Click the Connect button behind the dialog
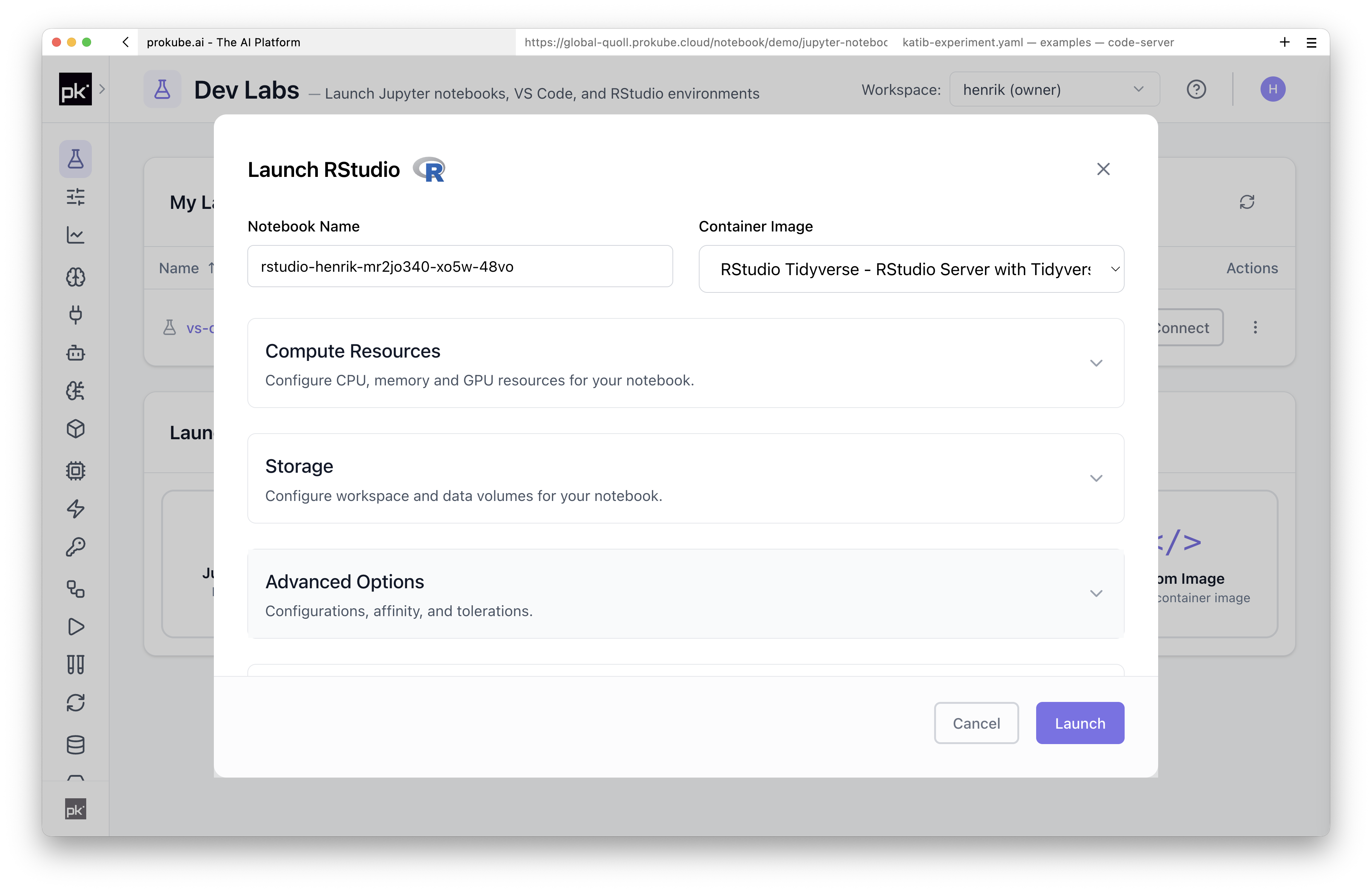1372x892 pixels. click(x=1191, y=327)
